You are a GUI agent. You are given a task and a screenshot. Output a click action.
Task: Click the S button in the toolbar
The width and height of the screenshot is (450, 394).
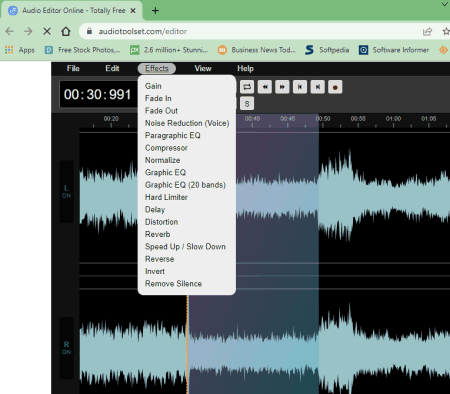[247, 104]
